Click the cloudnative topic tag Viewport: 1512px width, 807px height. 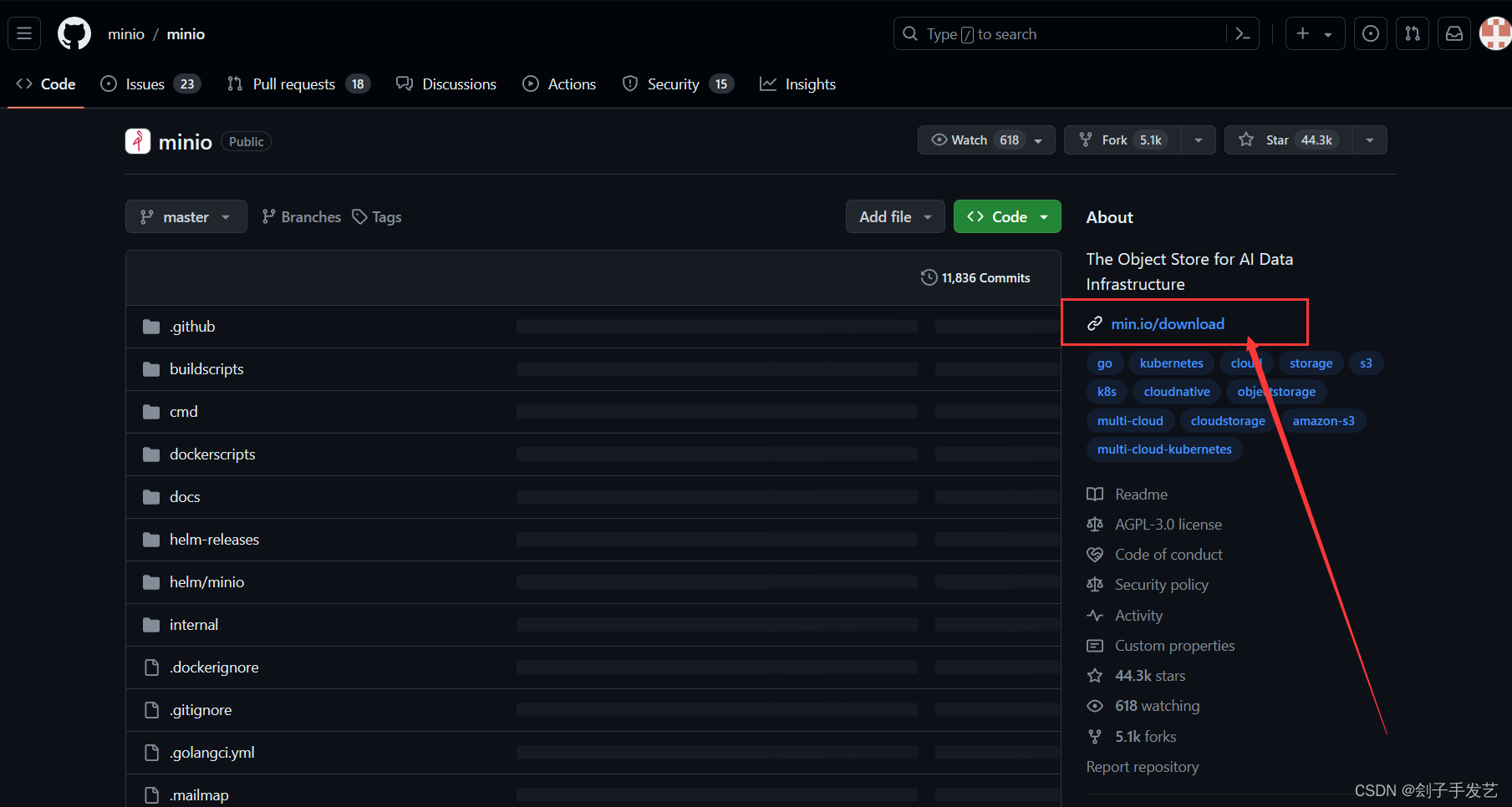click(1176, 391)
